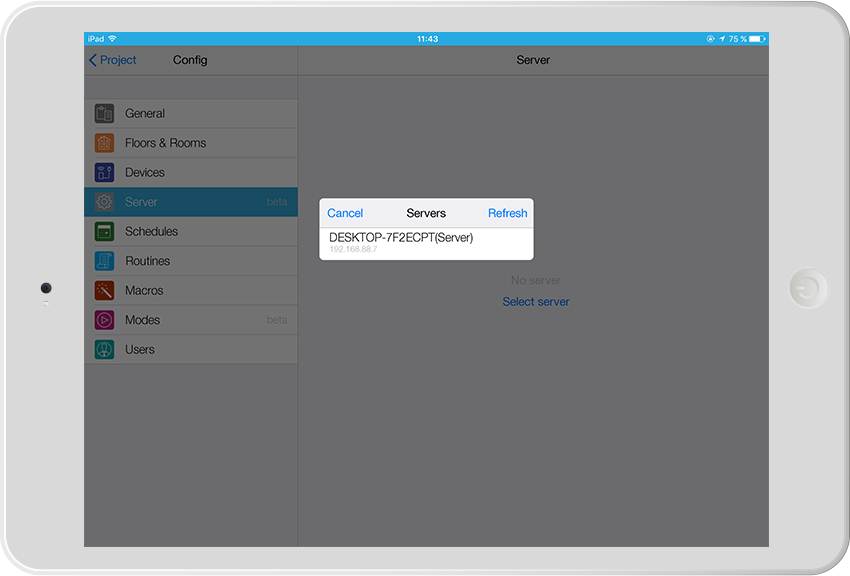Click the General settings icon
The image size is (850, 576).
pyautogui.click(x=104, y=114)
